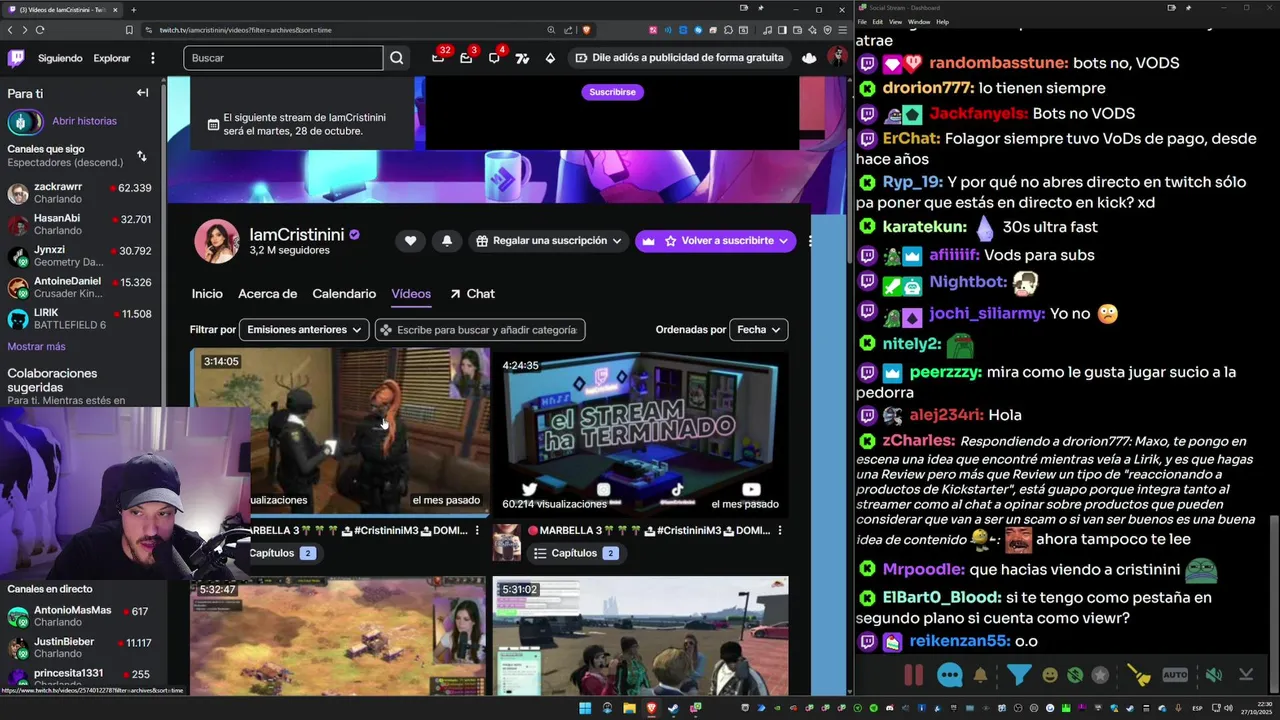Click the scroll-to-bottom arrow in Social Stream
Viewport: 1280px width, 720px height.
point(1246,675)
